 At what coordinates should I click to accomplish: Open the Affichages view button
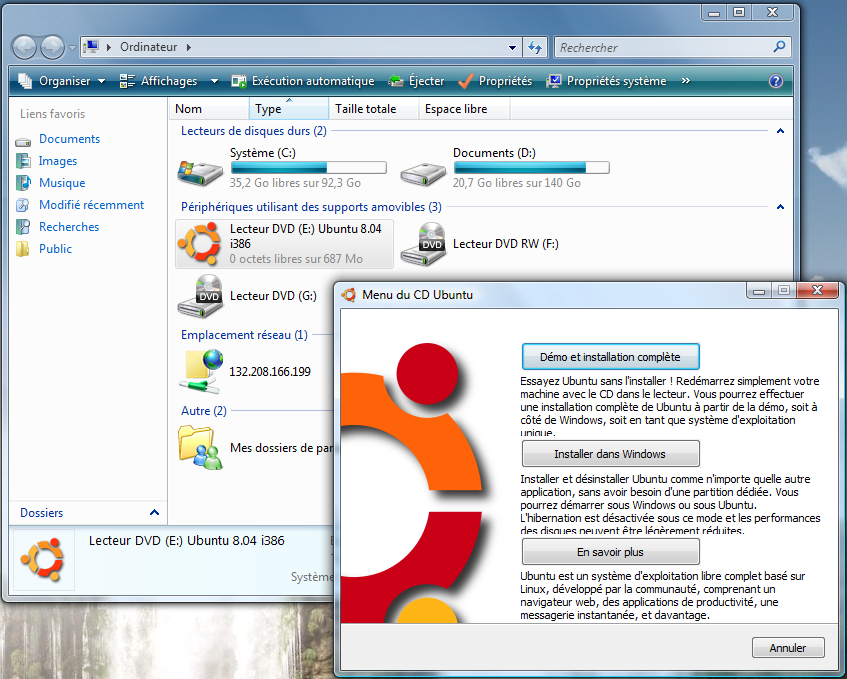pos(159,81)
